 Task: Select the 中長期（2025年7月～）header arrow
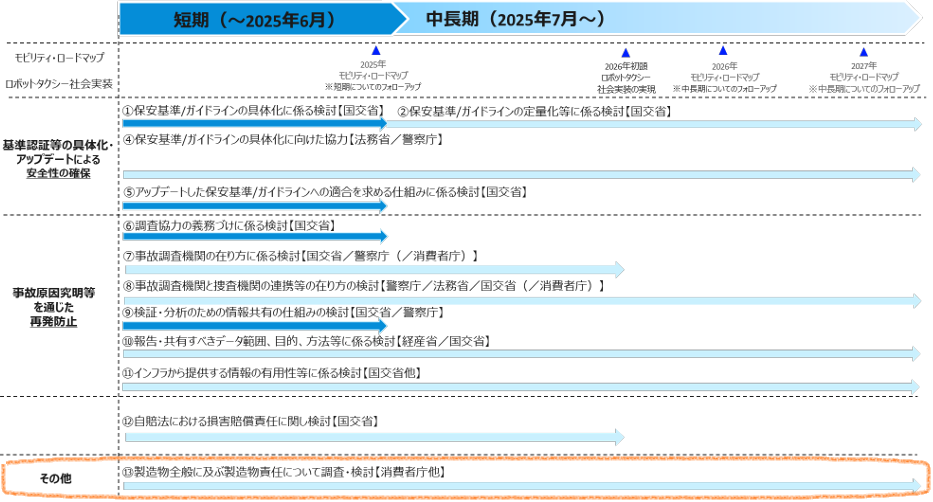coord(658,19)
